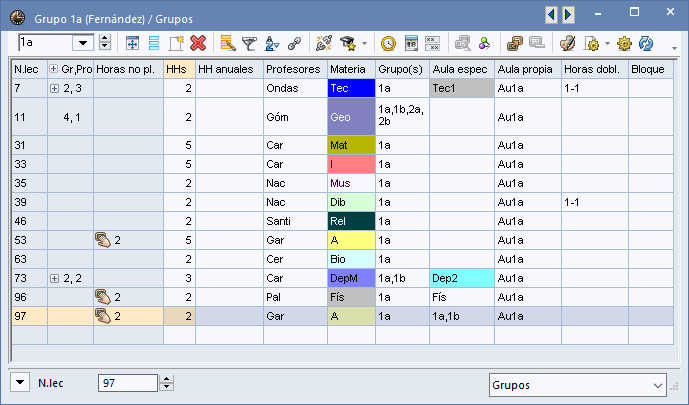Open the timetable via the clock icon
This screenshot has width=689, height=405.
[x=388, y=43]
